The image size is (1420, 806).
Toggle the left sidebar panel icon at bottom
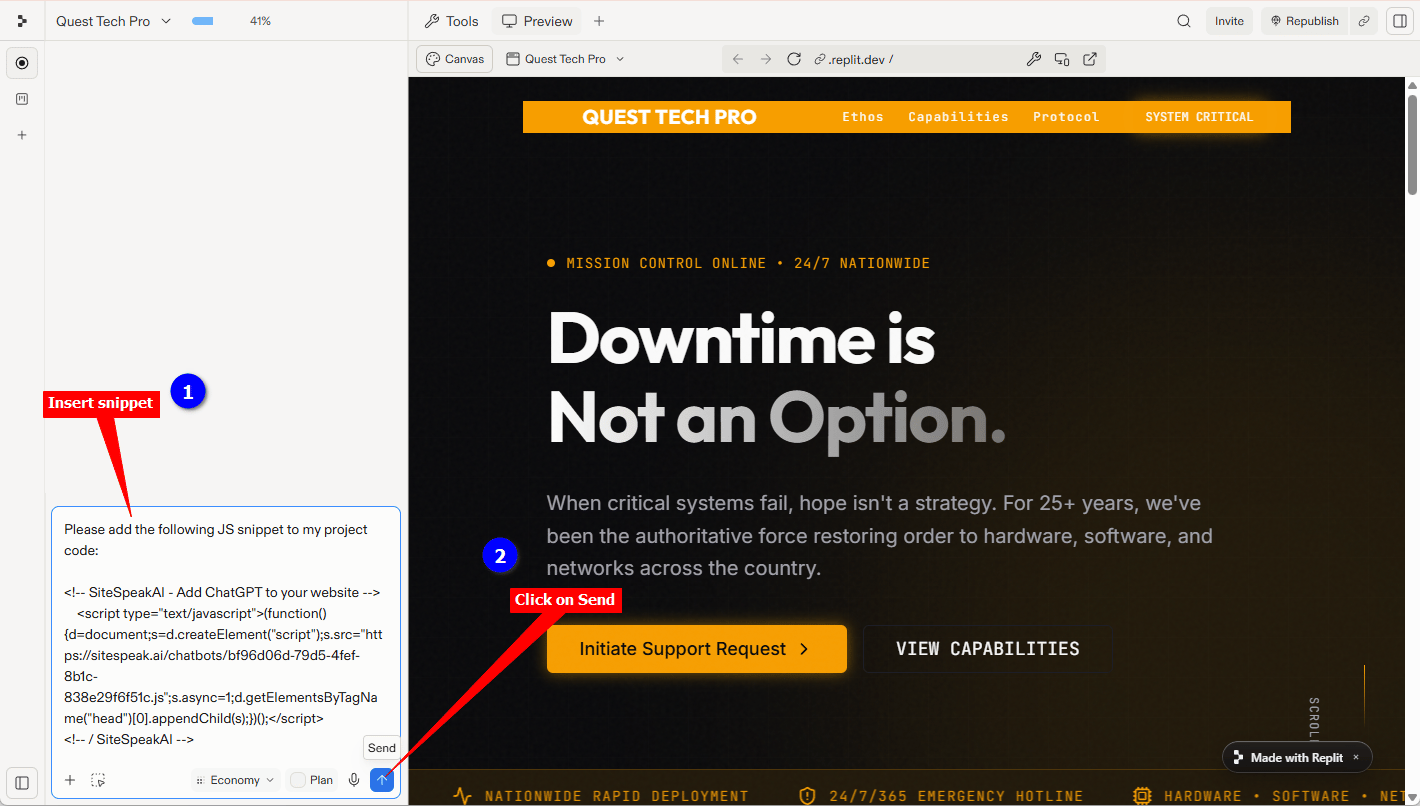pyautogui.click(x=22, y=783)
